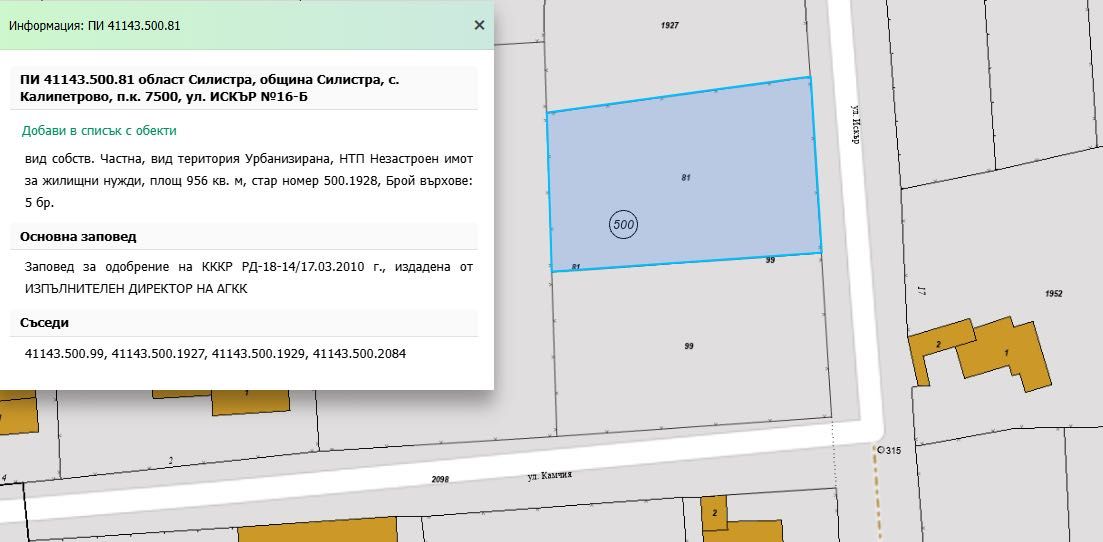Click the popup header 'Информация: ПИ 41143.500.81'
The image size is (1103, 542).
pos(95,25)
